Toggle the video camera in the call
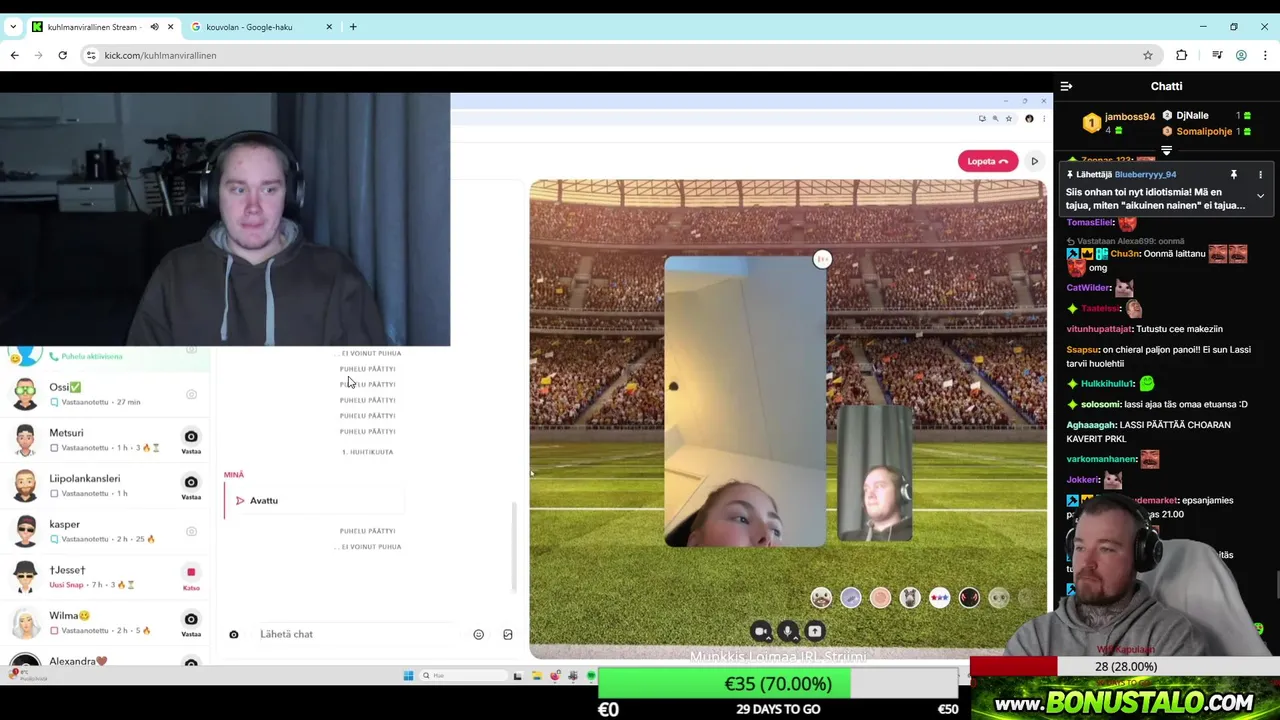Viewport: 1280px width, 720px height. (x=760, y=631)
